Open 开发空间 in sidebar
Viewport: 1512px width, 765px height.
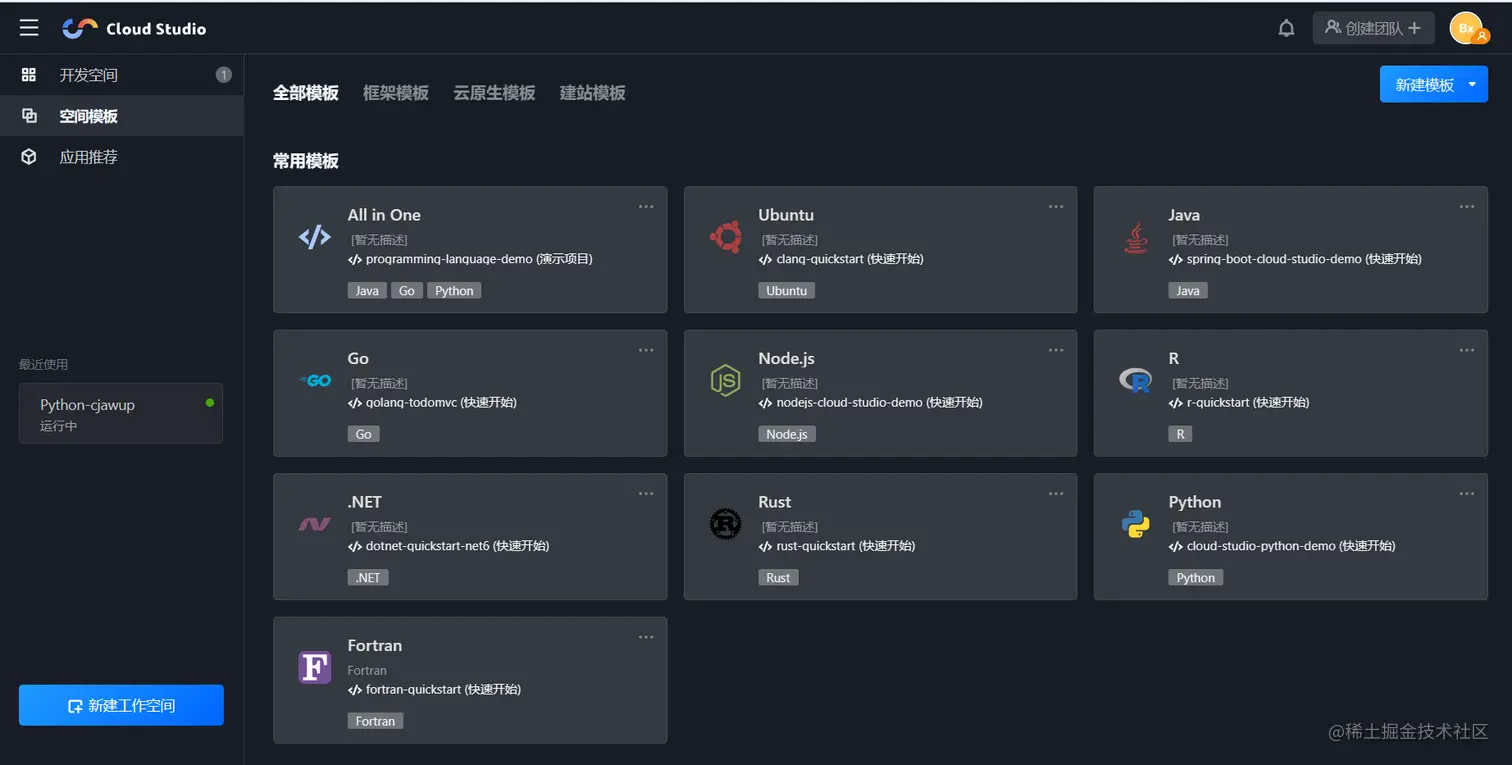point(122,75)
